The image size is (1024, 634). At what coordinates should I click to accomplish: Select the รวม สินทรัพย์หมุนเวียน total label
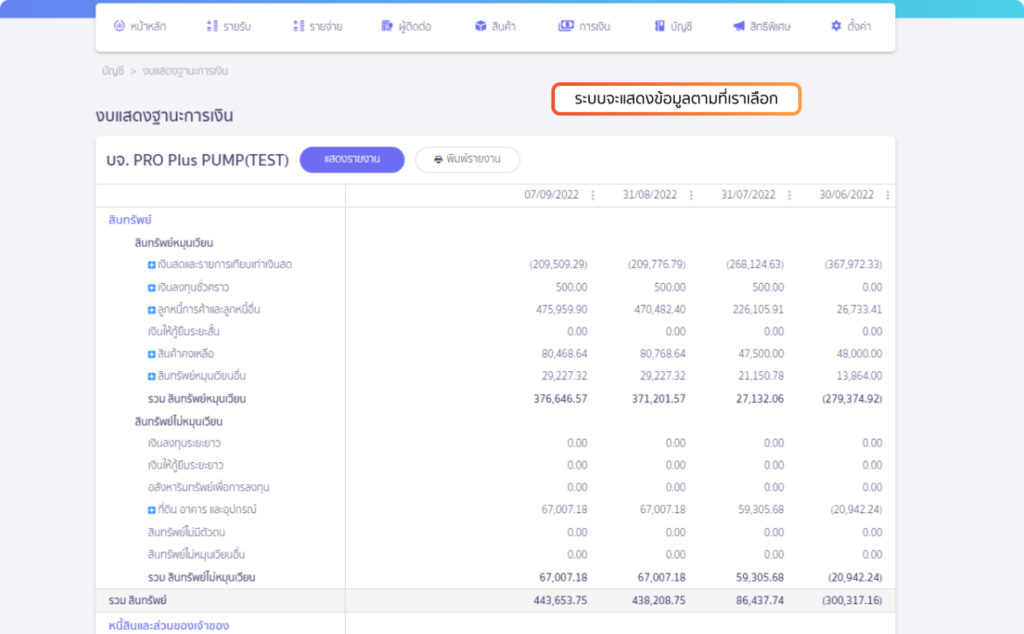[197, 399]
